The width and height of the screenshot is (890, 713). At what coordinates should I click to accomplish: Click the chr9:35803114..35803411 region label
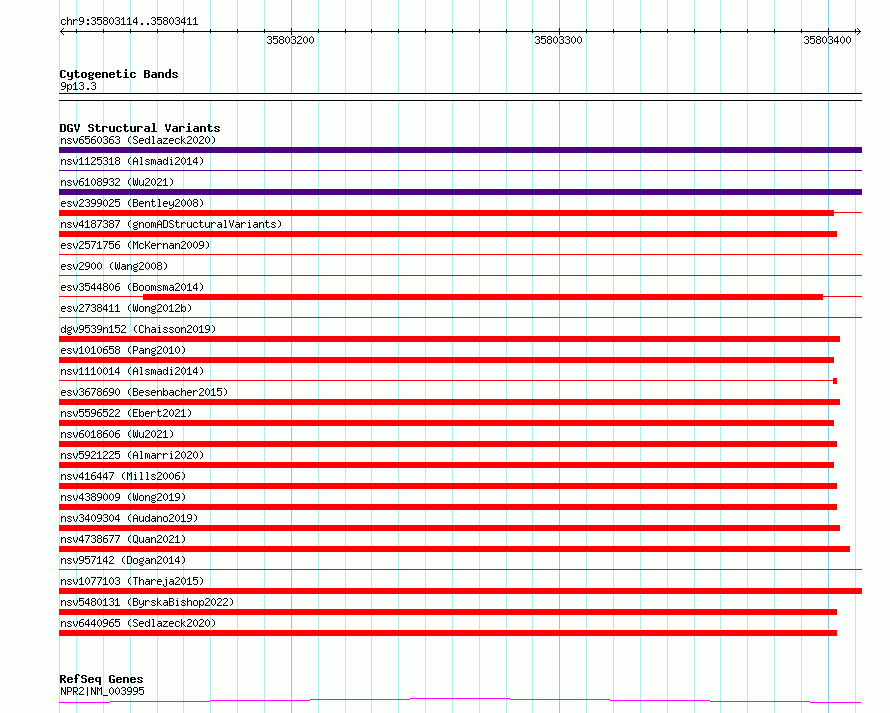pyautogui.click(x=129, y=22)
